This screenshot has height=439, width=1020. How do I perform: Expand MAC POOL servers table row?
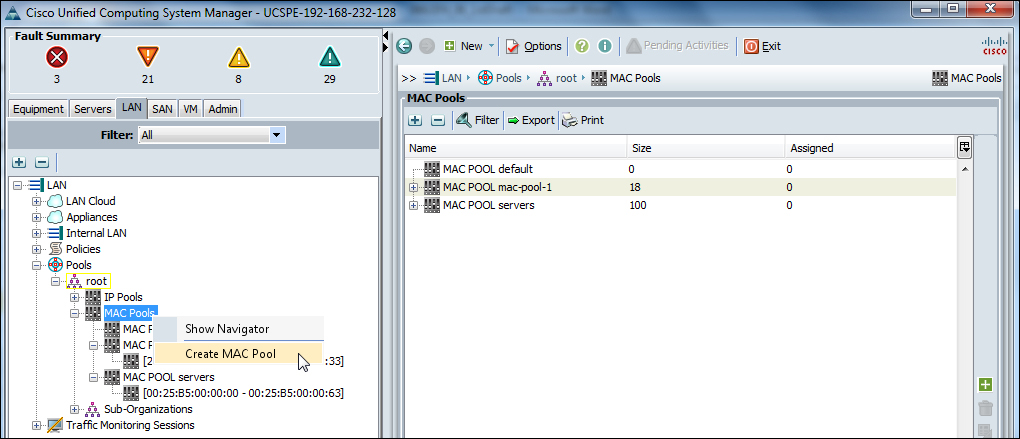pos(414,206)
